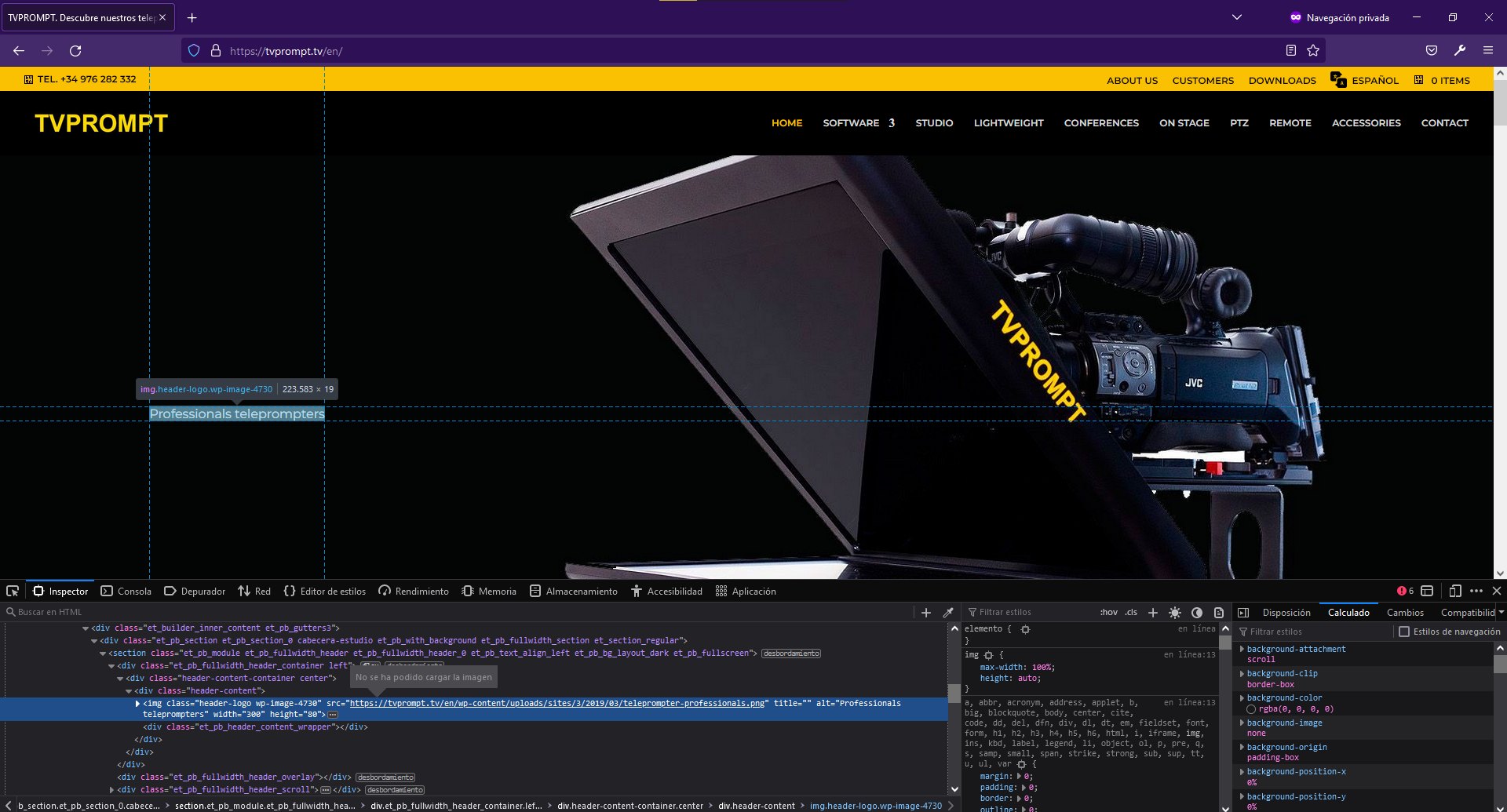1507x812 pixels.
Task: Collapse div header-content node
Action: tap(129, 691)
